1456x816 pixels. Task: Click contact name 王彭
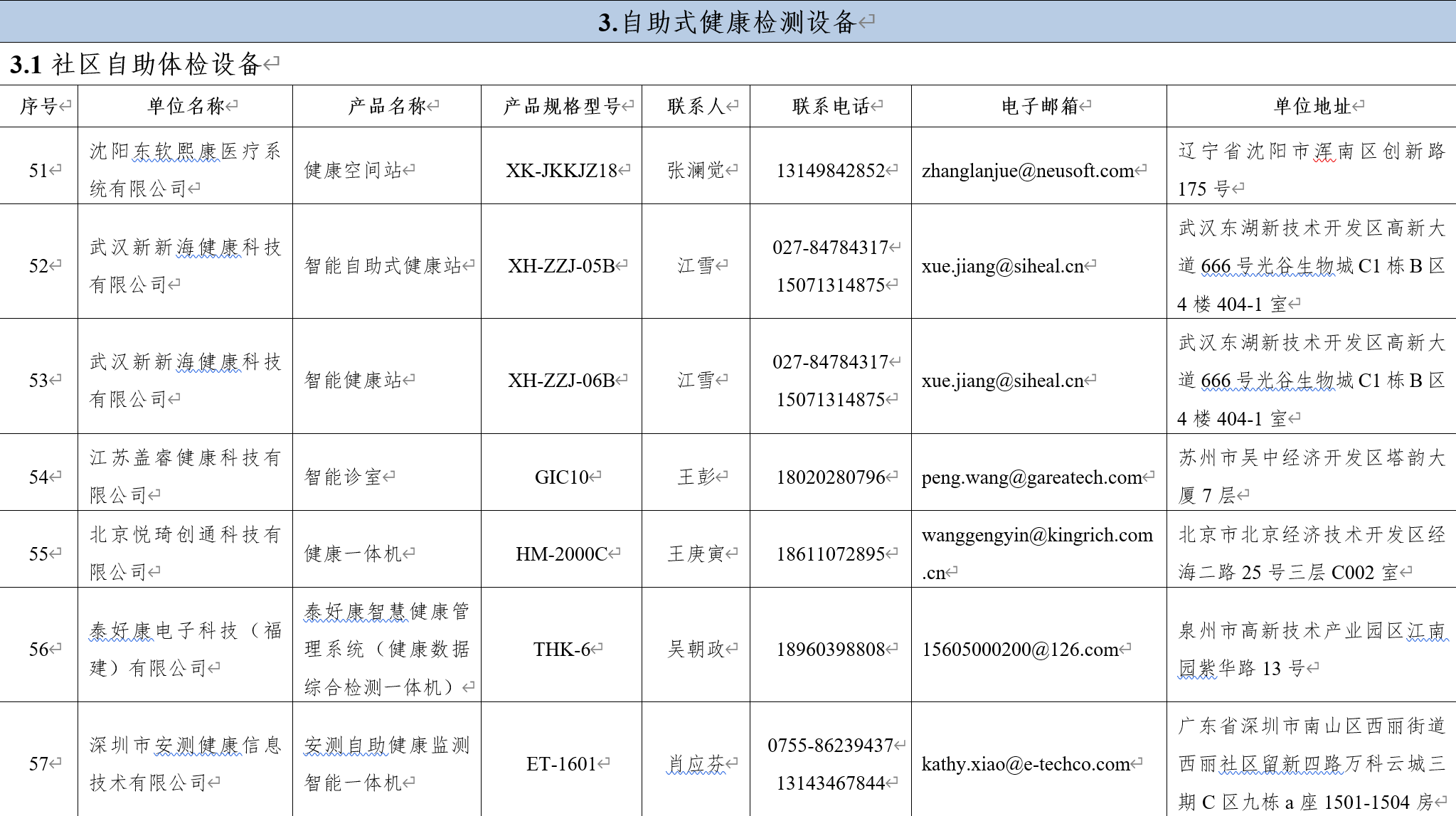[x=696, y=477]
